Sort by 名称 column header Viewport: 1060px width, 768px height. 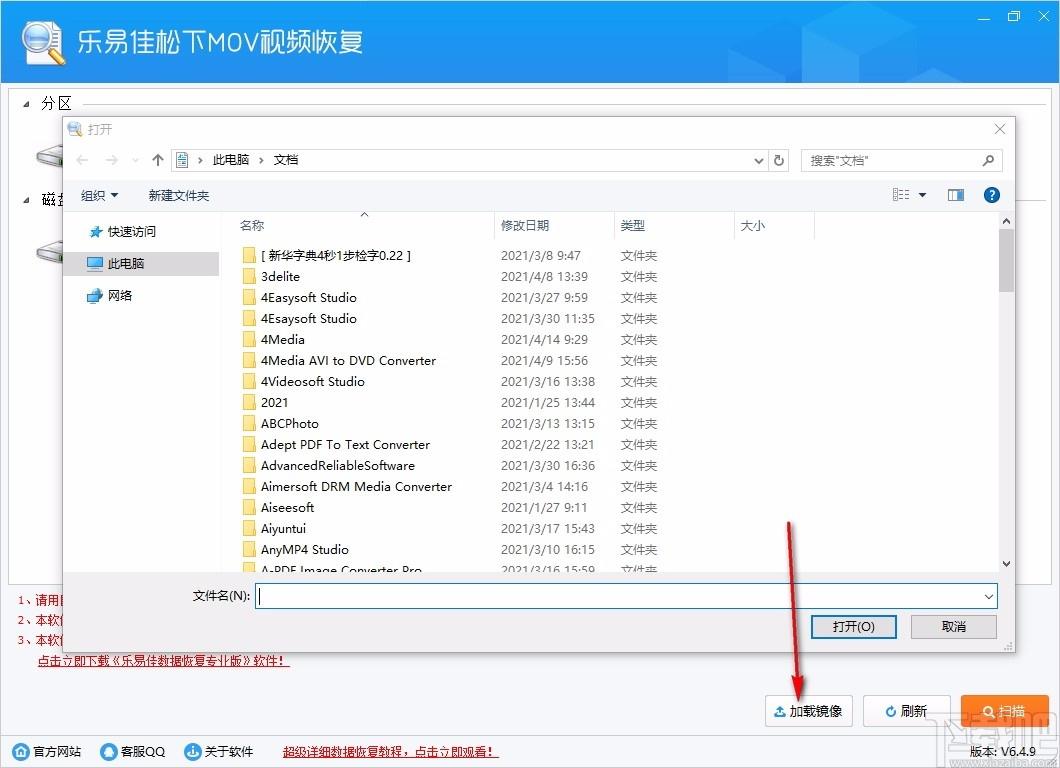pos(252,226)
